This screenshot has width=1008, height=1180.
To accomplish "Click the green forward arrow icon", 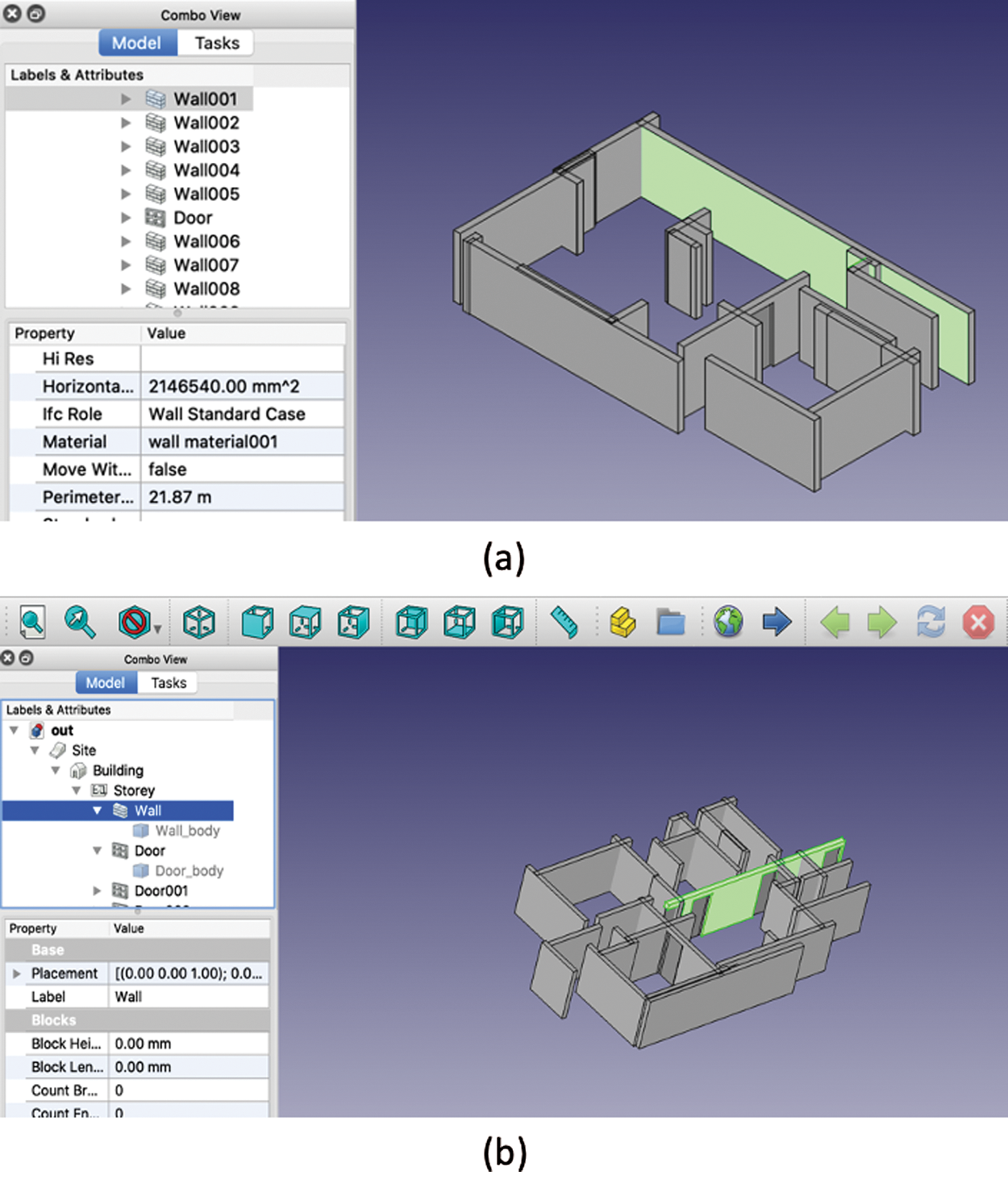I will point(882,622).
